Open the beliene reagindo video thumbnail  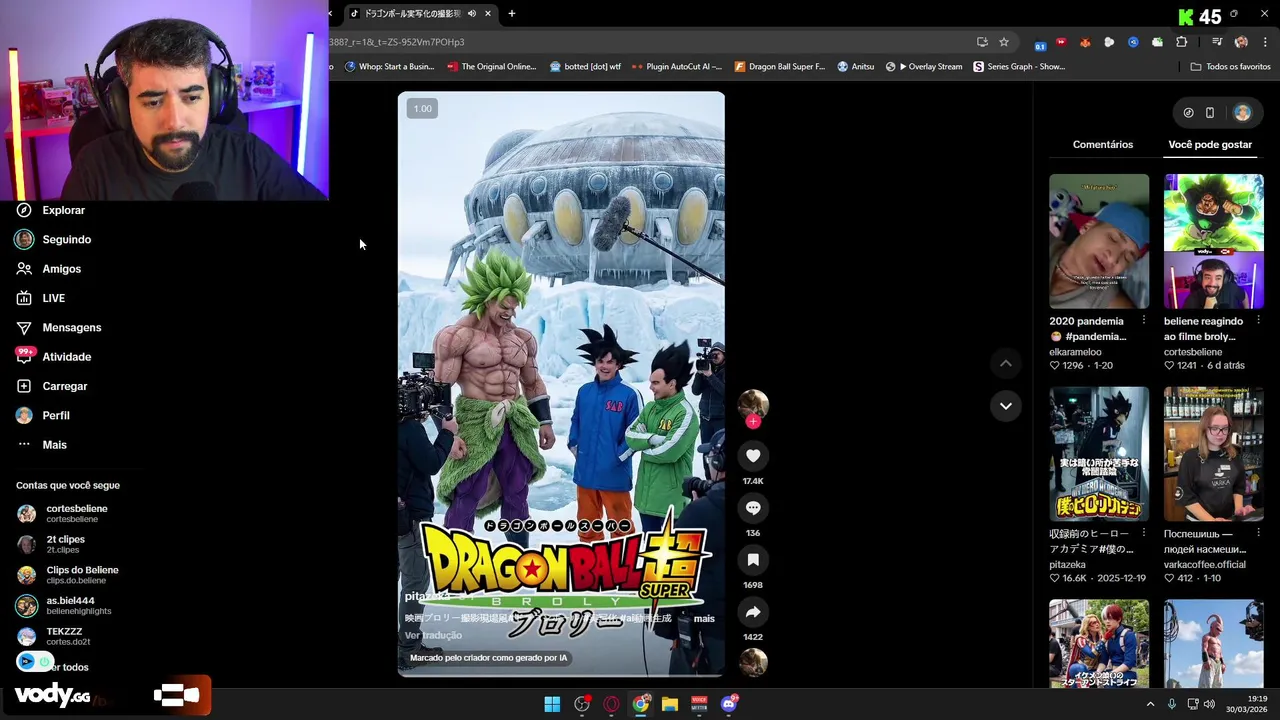(1214, 241)
